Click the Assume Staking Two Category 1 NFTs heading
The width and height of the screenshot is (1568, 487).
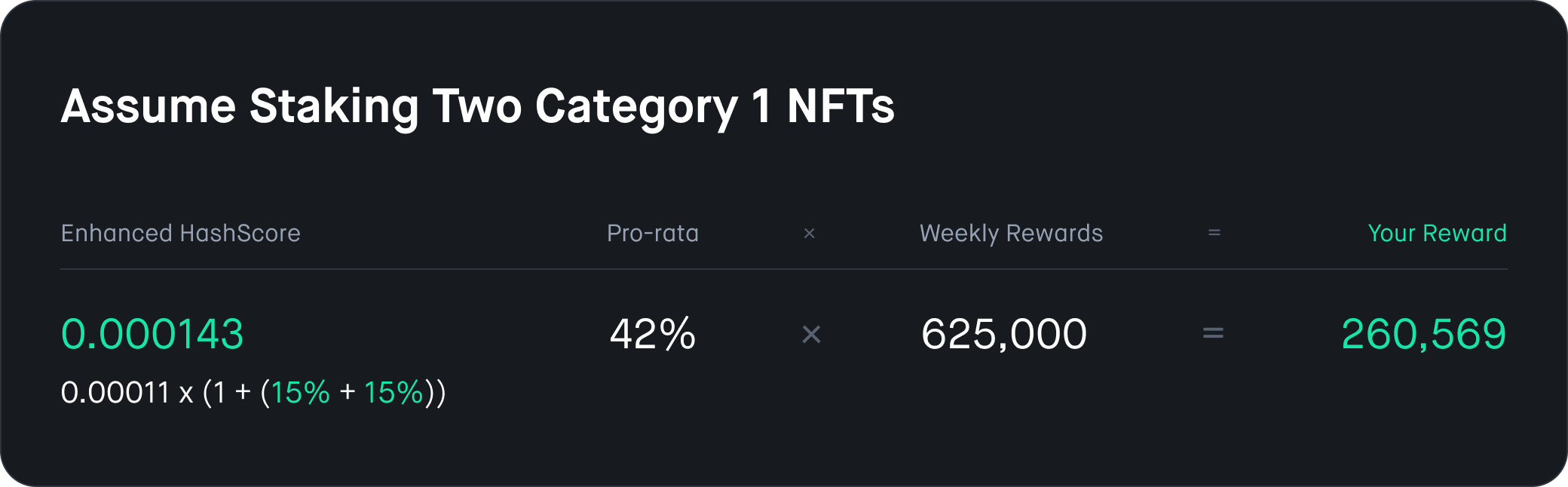pos(477,106)
